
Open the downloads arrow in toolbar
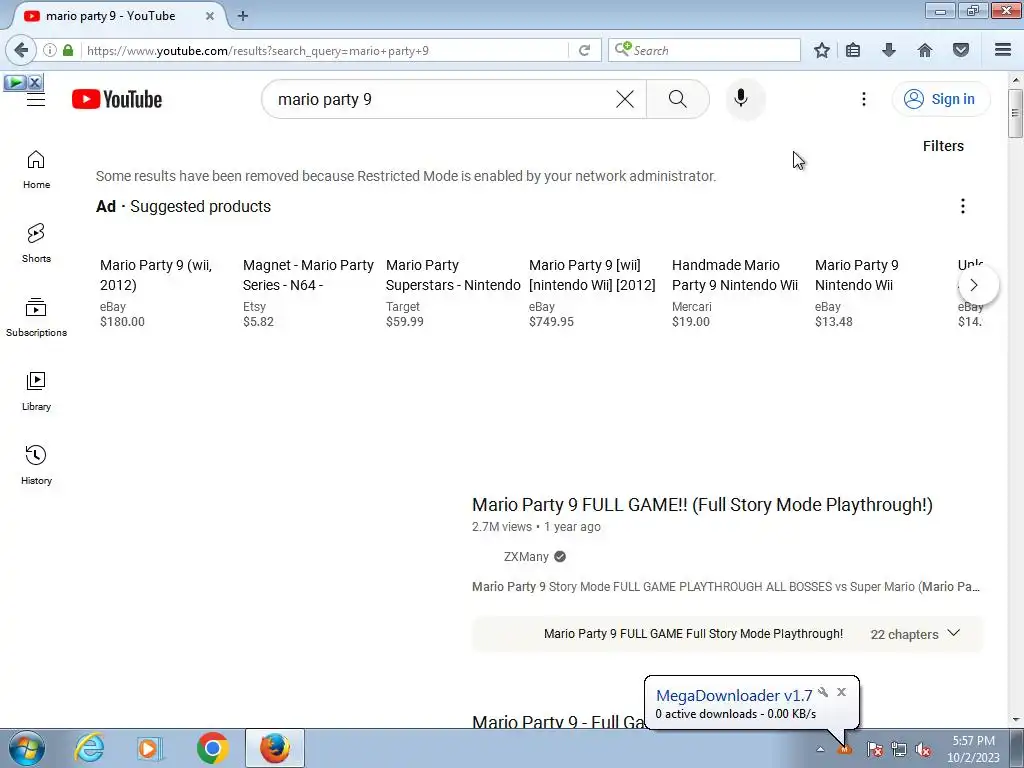tap(889, 50)
